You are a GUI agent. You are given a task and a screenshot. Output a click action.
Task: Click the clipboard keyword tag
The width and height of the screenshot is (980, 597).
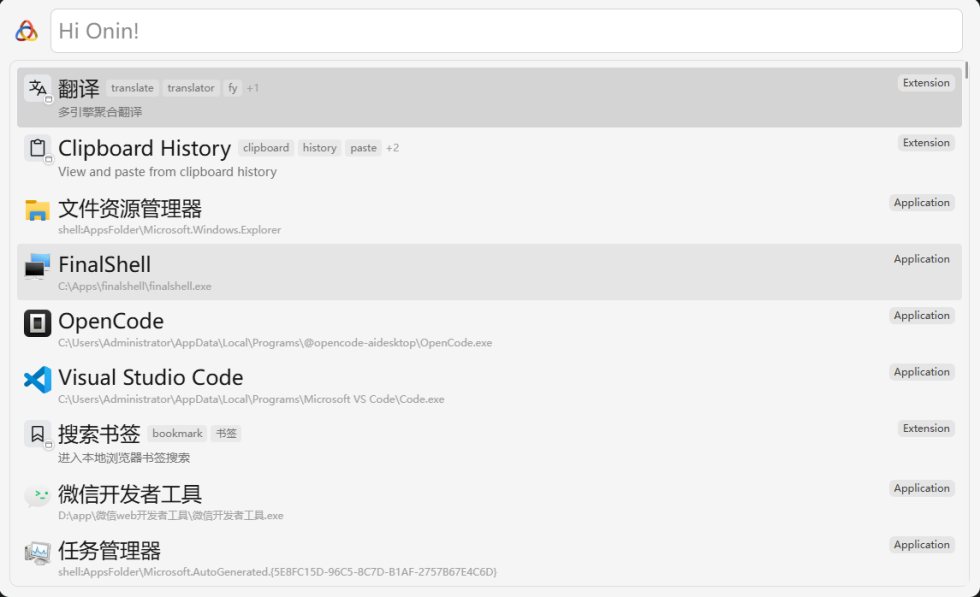tap(266, 148)
